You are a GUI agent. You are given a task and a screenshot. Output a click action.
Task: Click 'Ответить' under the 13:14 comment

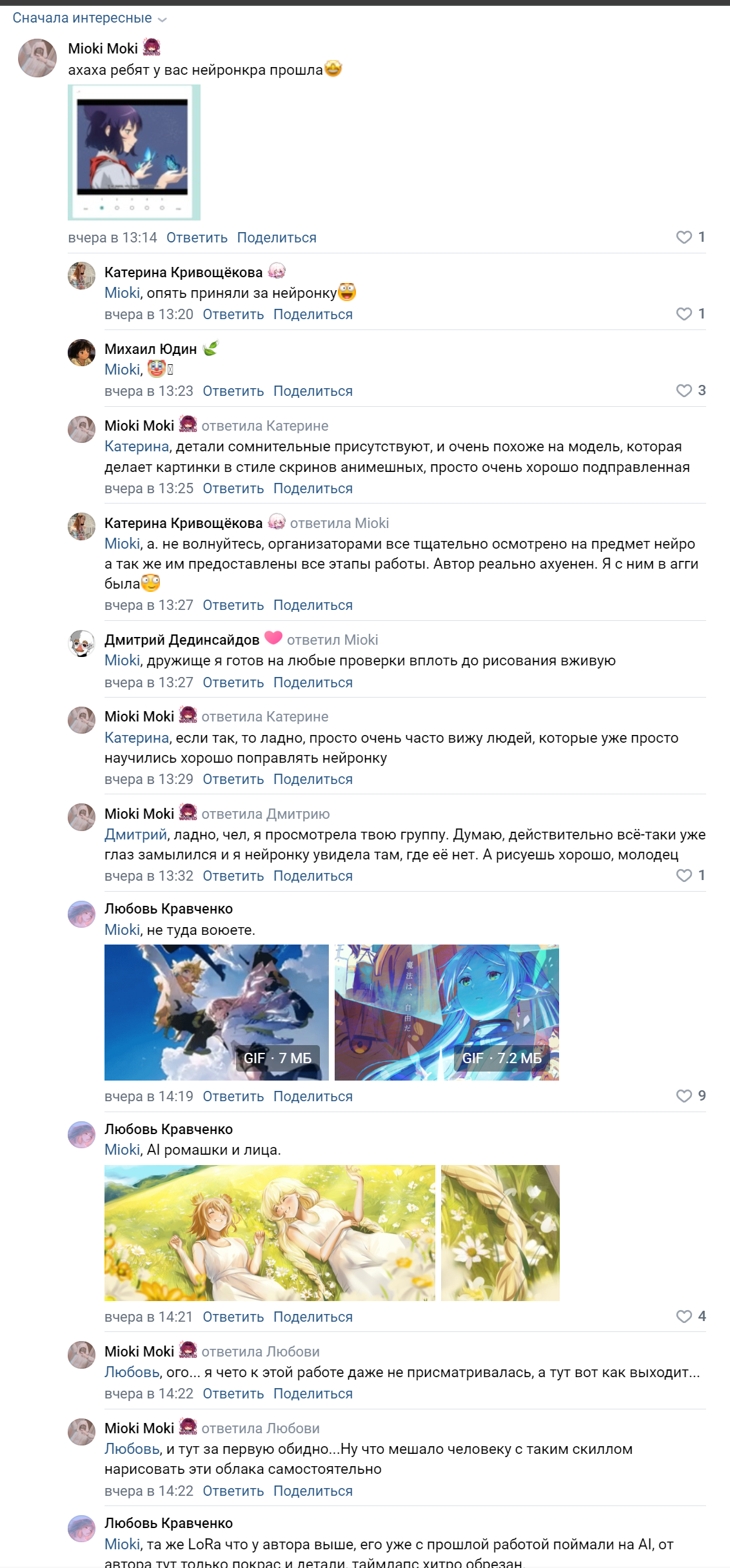pos(197,238)
